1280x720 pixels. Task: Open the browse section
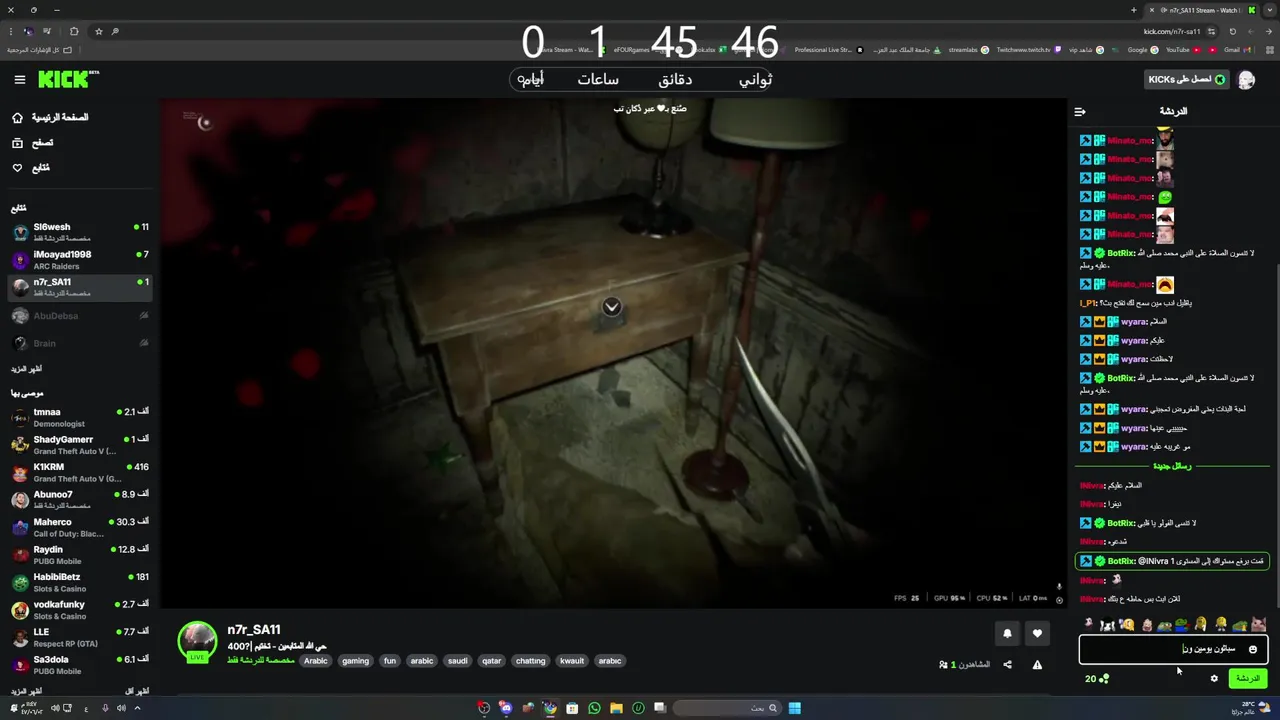(32, 143)
